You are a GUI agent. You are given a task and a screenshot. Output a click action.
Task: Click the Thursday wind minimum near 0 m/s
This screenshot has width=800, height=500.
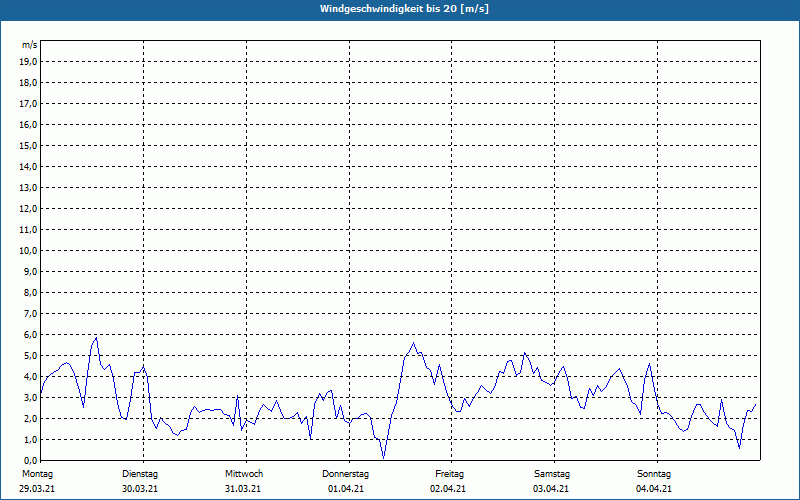(x=384, y=458)
